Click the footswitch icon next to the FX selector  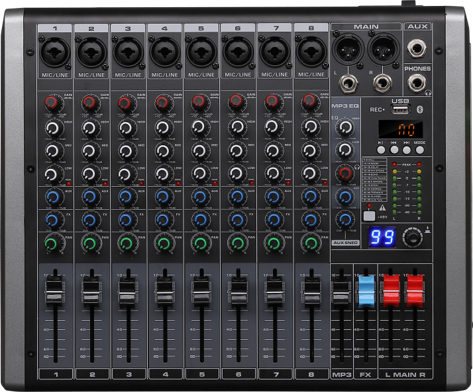click(x=428, y=230)
